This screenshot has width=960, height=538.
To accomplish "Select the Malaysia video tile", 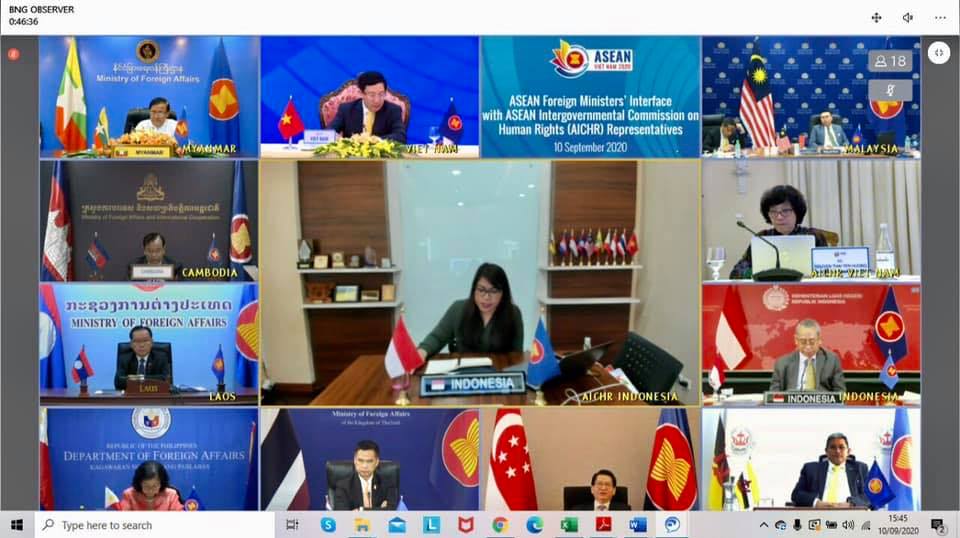I will [811, 97].
